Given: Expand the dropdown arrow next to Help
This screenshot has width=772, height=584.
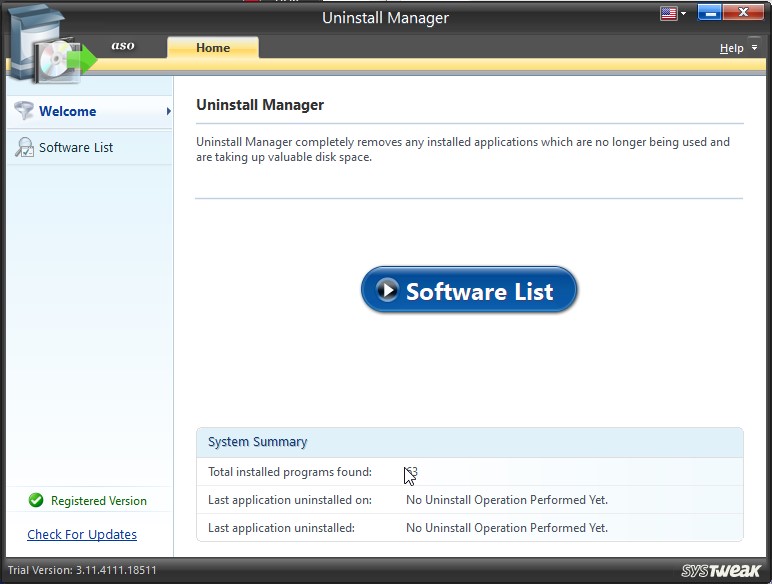Looking at the screenshot, I should click(x=752, y=49).
